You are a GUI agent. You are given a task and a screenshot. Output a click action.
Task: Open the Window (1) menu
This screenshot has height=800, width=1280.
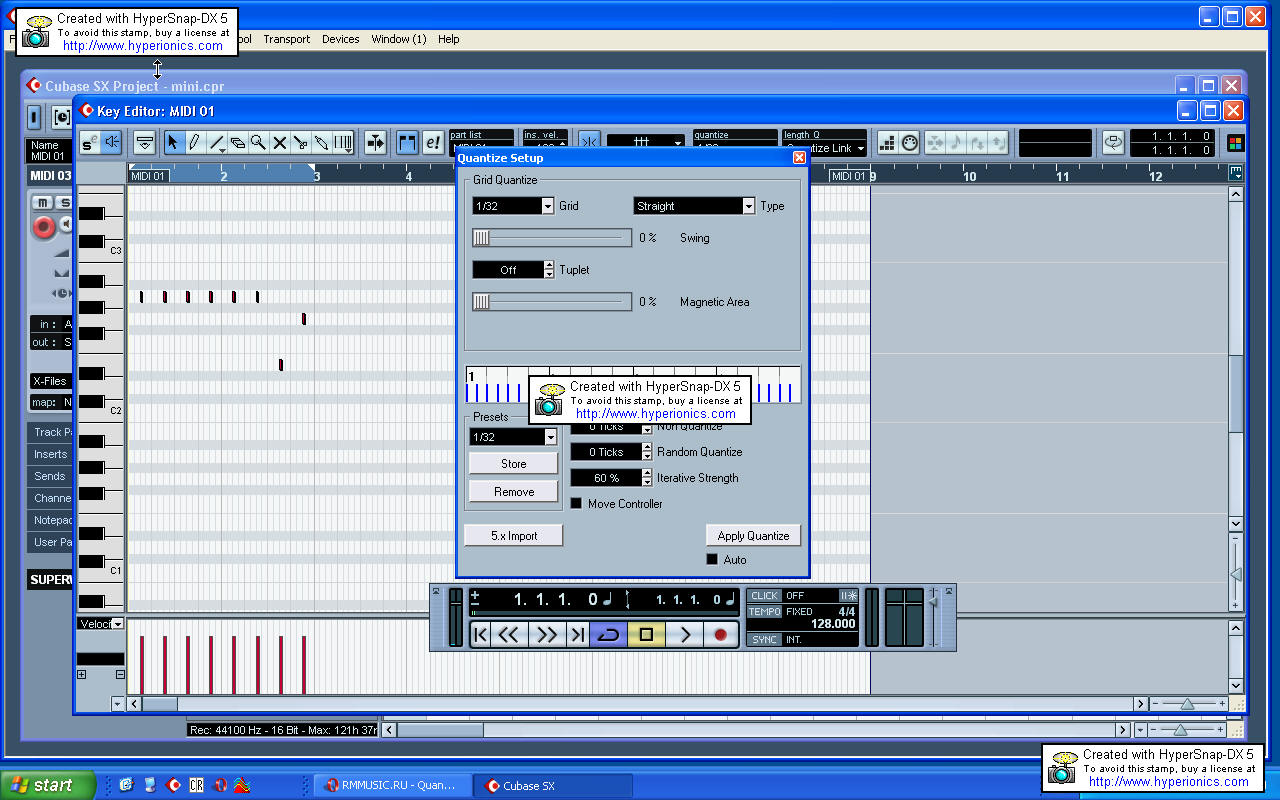tap(399, 39)
